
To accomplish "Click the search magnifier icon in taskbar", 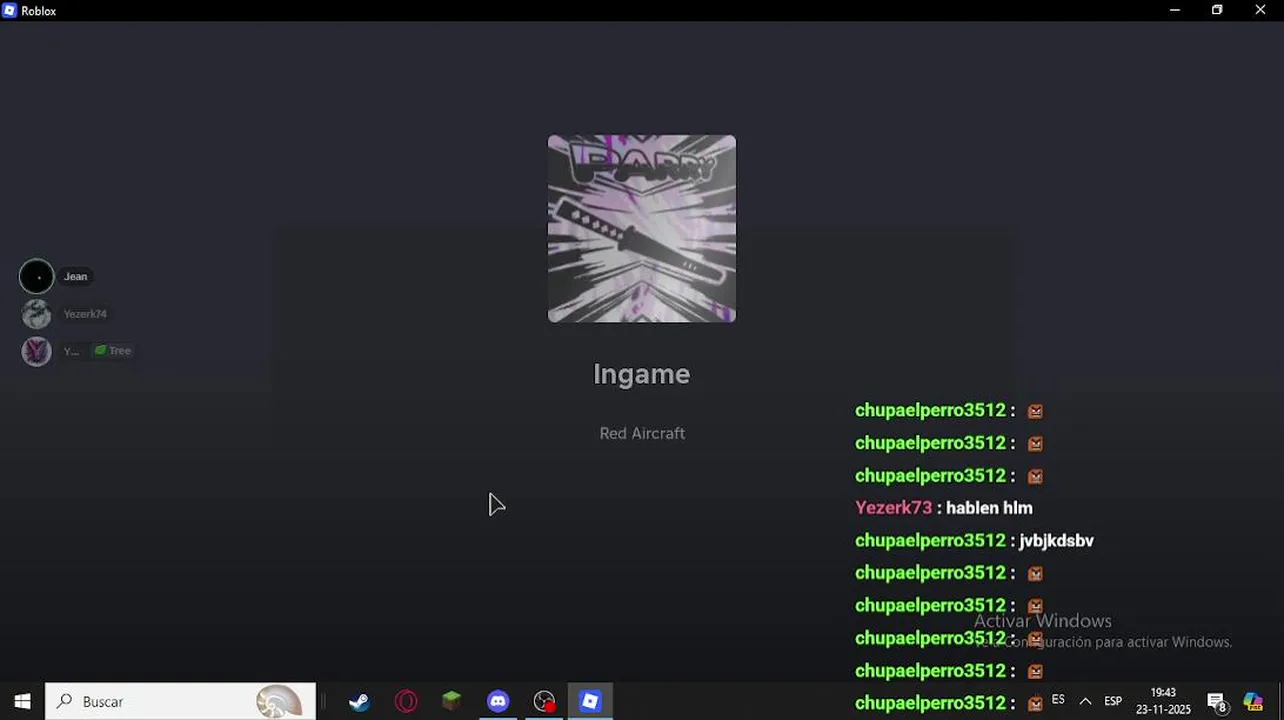I will tap(64, 702).
